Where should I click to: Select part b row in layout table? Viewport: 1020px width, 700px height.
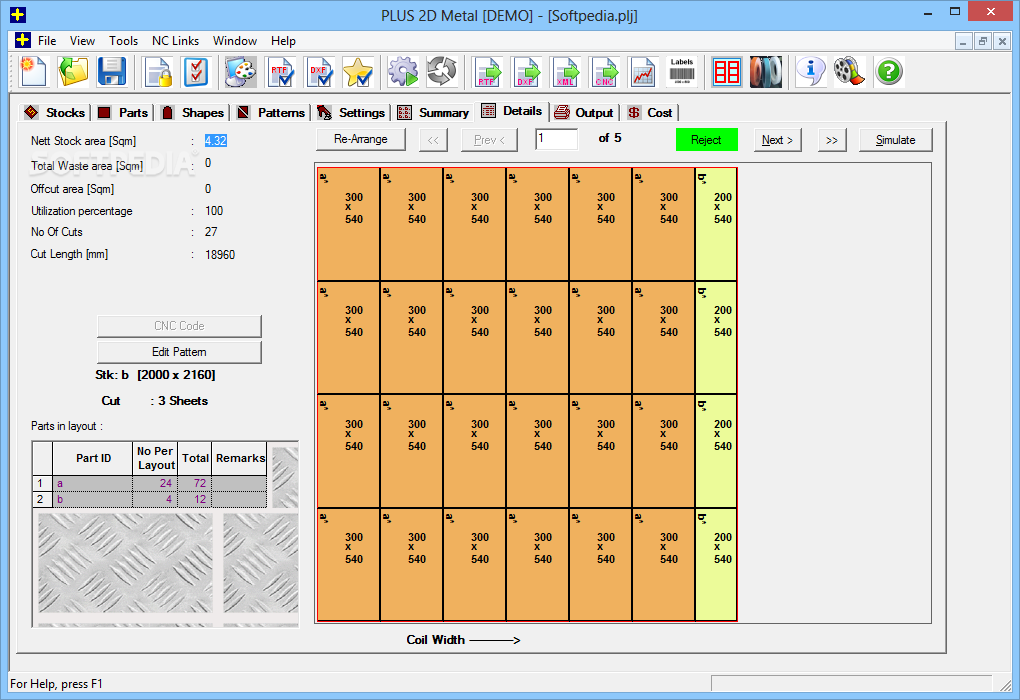[150, 499]
